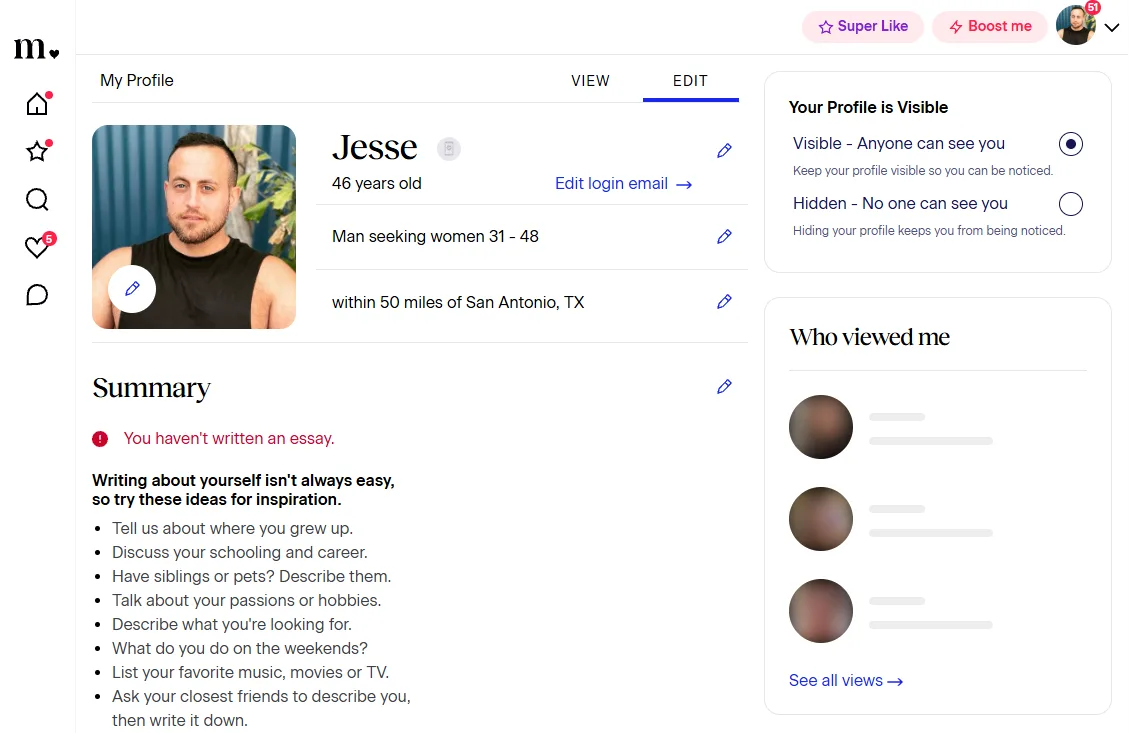Open the Home icon in sidebar
This screenshot has height=733, width=1129.
37,104
